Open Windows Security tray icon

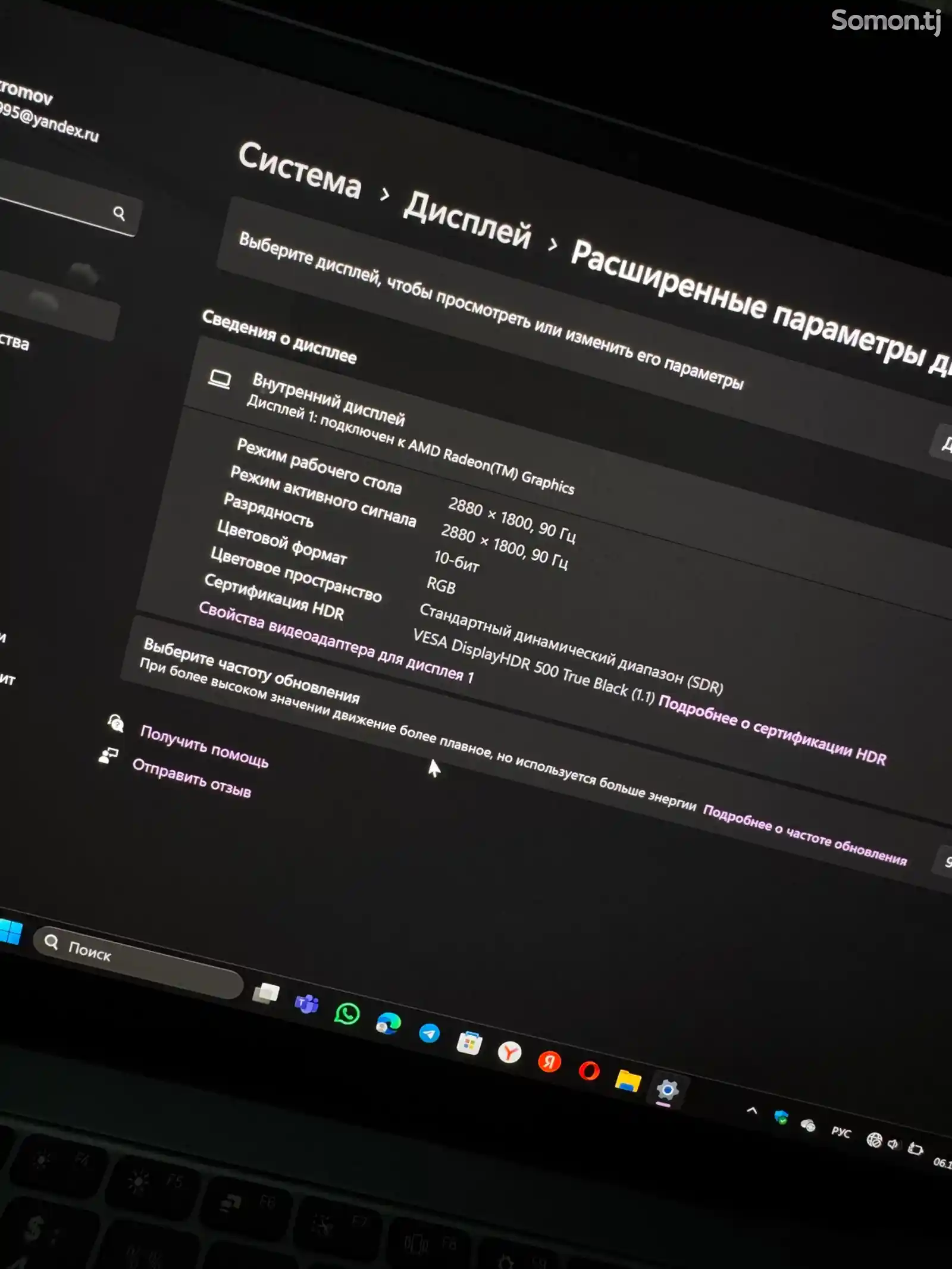[x=781, y=1118]
